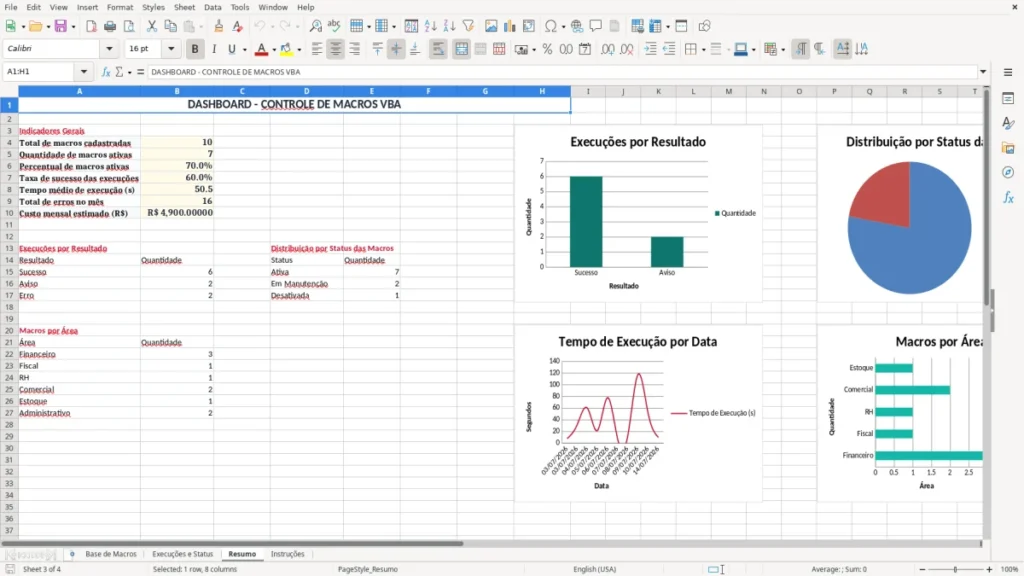Open the Find & Replace tool
This screenshot has width=1024, height=576.
(x=315, y=26)
